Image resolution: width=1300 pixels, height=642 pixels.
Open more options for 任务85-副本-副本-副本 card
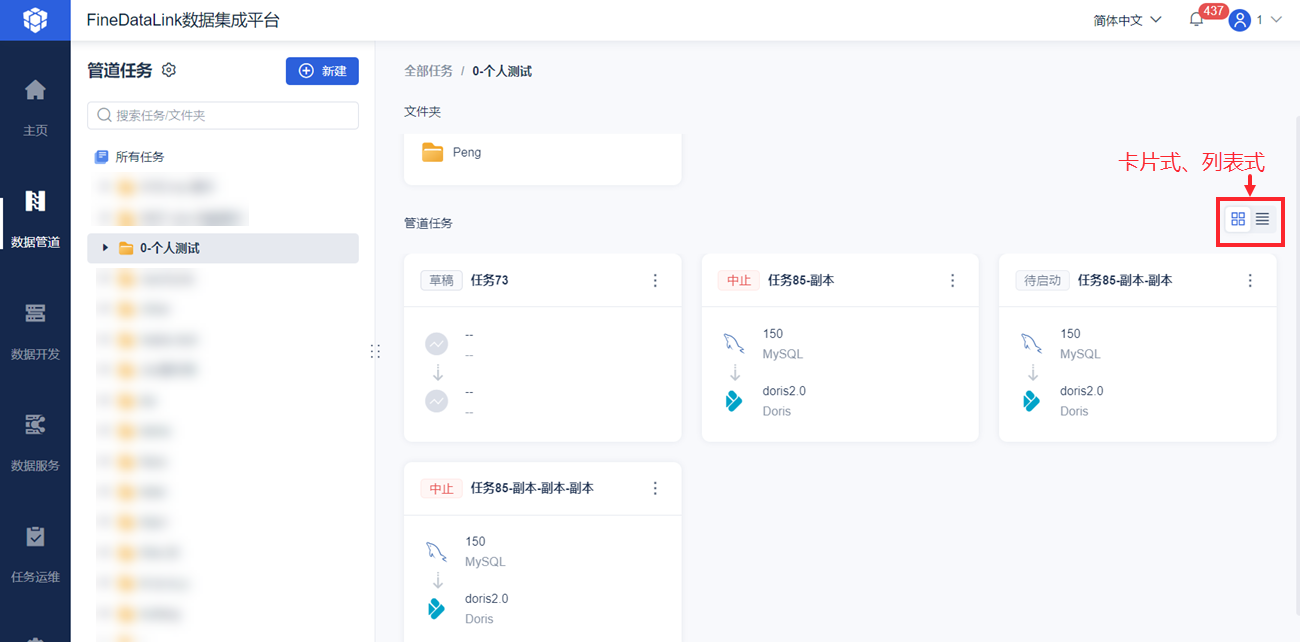(x=655, y=489)
